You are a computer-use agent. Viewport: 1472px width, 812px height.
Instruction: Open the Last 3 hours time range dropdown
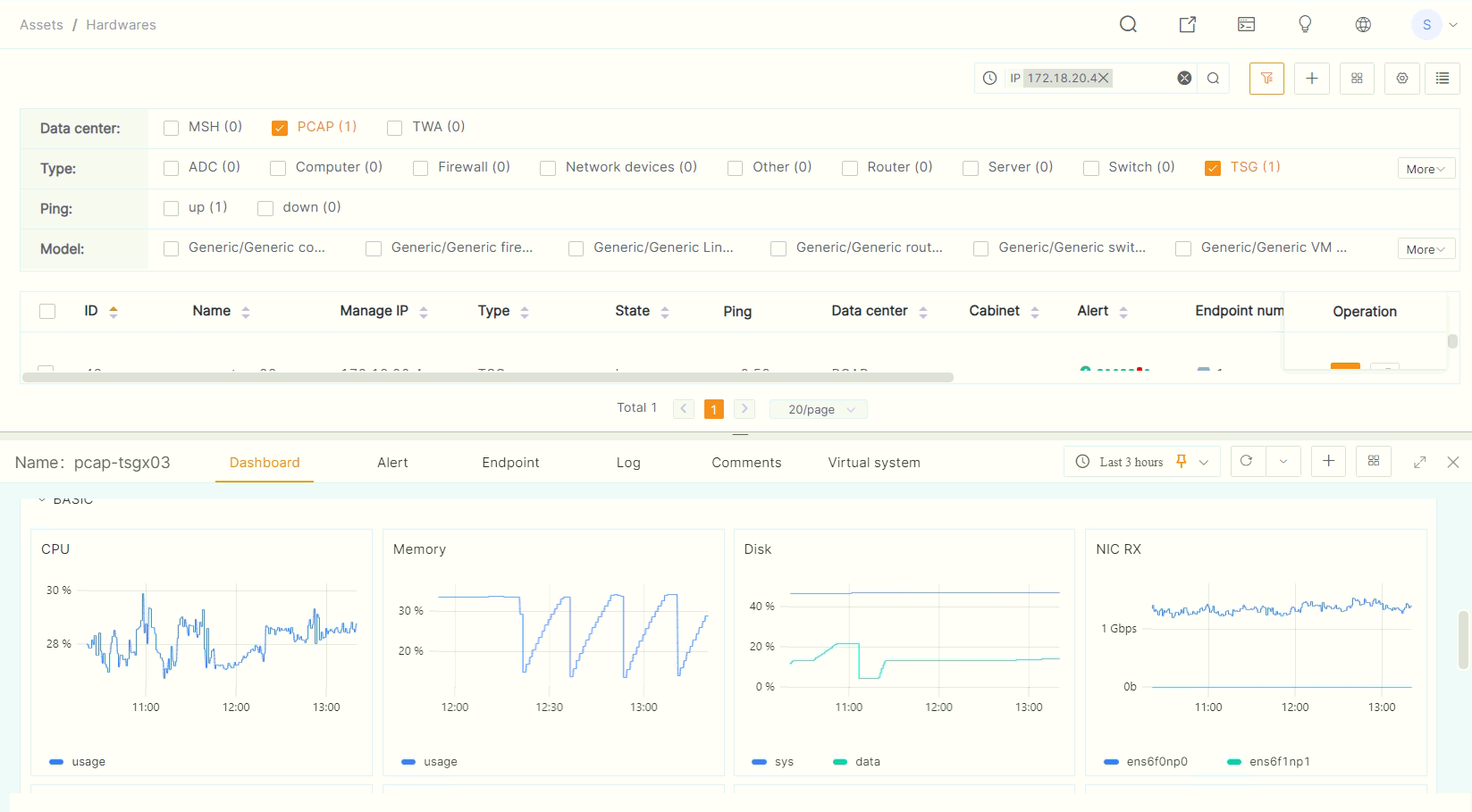[1141, 462]
